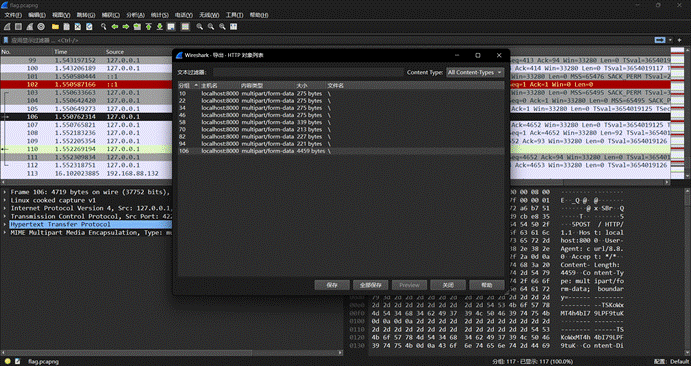Expand Transmission Control Protocol node
Screen dimensions: 691x366
click(5, 216)
